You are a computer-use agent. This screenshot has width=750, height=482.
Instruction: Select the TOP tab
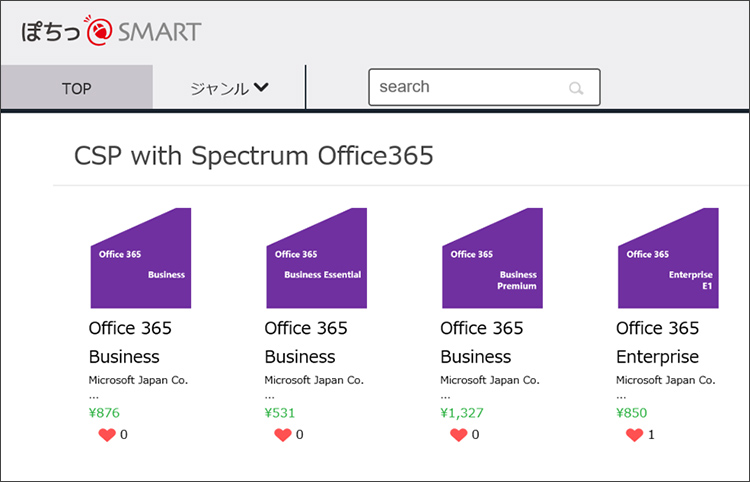(77, 88)
